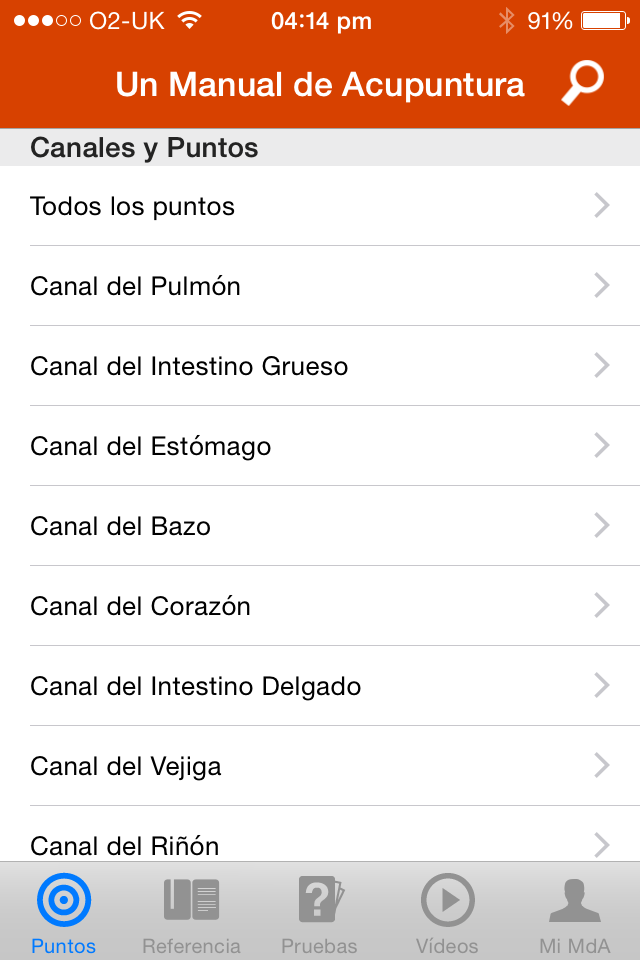Select the Pruebas question mark icon
This screenshot has width=640, height=960.
pyautogui.click(x=321, y=899)
